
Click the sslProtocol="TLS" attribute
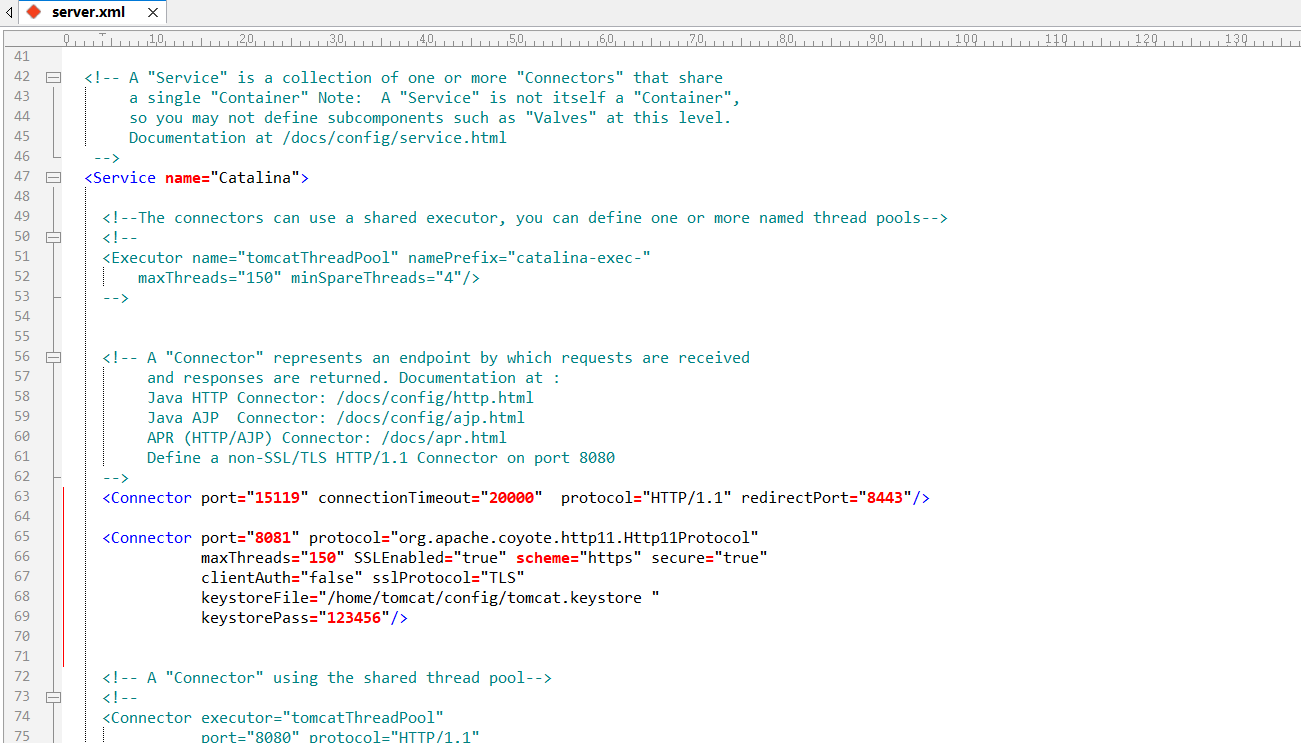tap(448, 578)
